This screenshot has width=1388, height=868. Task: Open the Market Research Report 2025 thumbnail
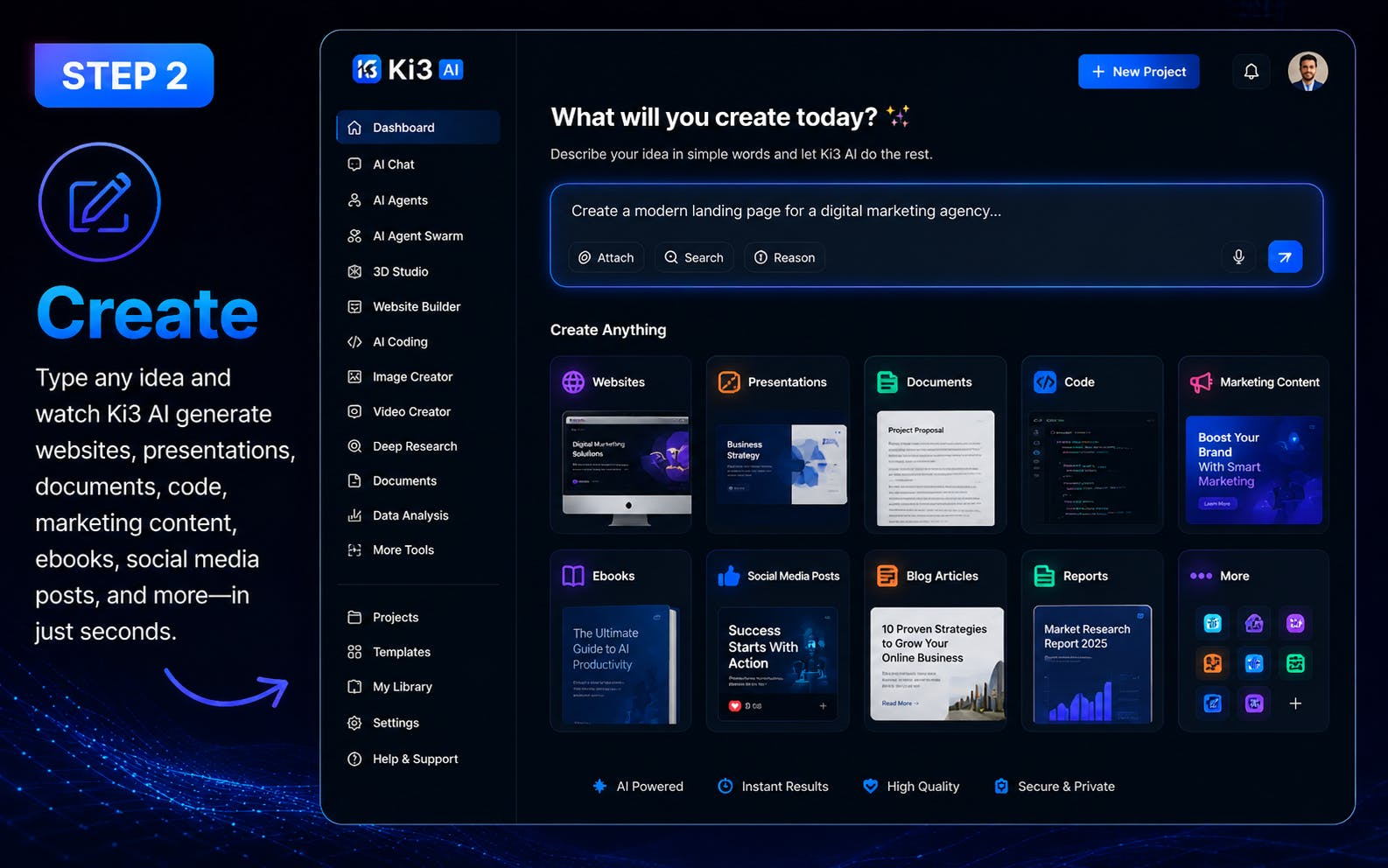tap(1092, 664)
